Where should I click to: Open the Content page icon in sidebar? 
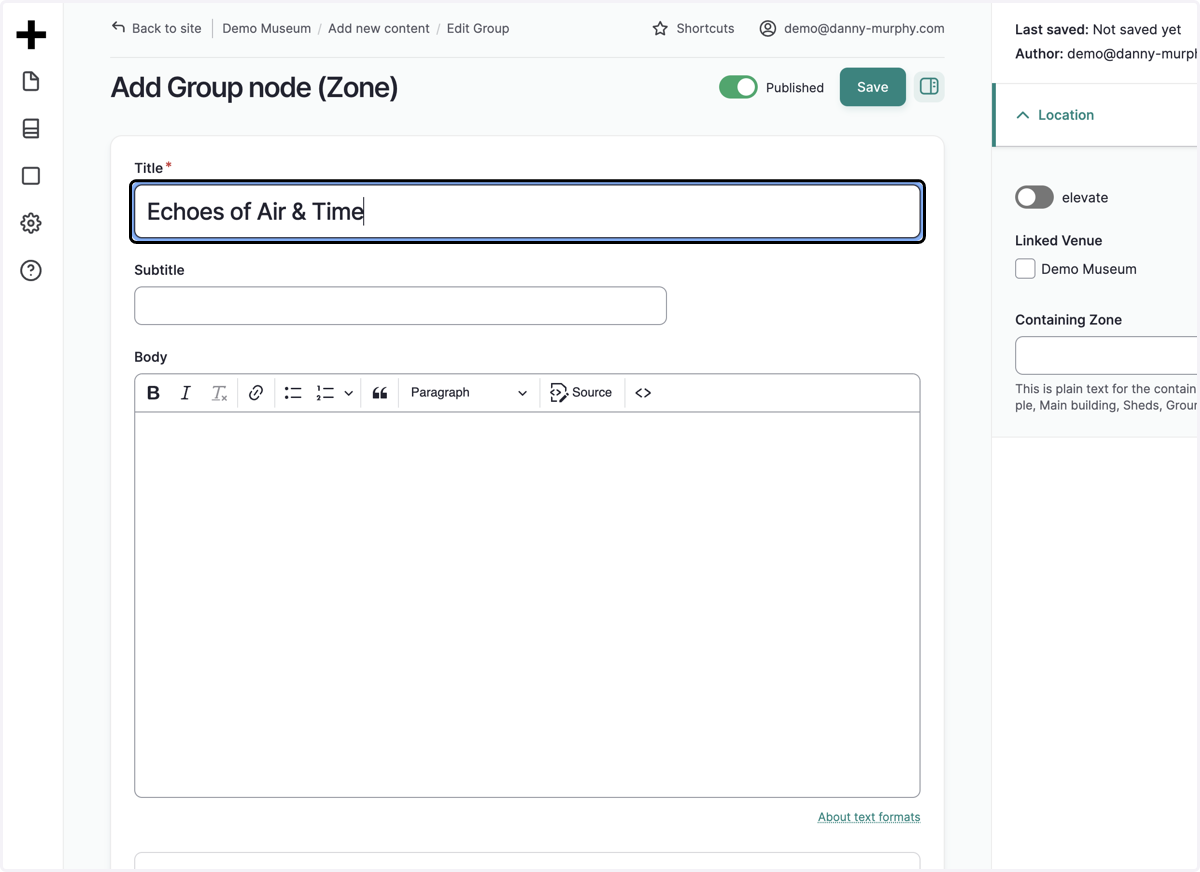pyautogui.click(x=31, y=81)
